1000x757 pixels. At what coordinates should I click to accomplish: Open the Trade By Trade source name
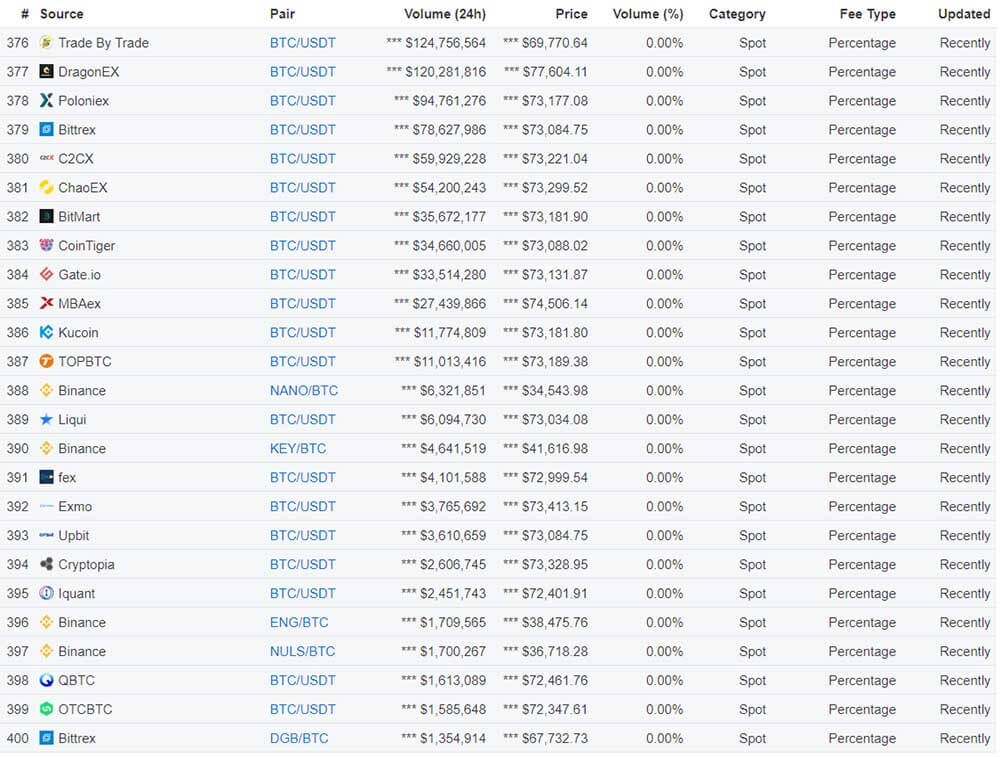tap(103, 43)
